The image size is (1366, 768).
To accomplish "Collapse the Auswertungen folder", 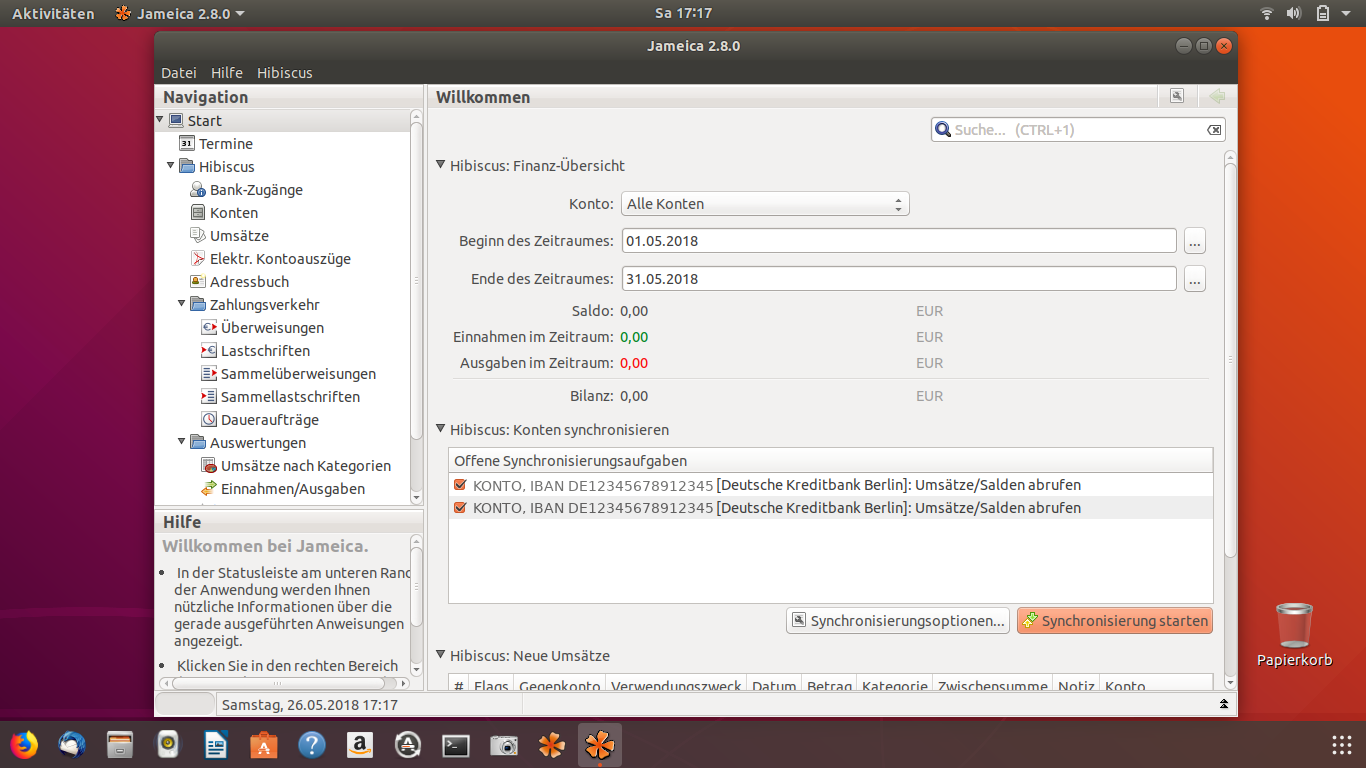I will click(x=182, y=442).
